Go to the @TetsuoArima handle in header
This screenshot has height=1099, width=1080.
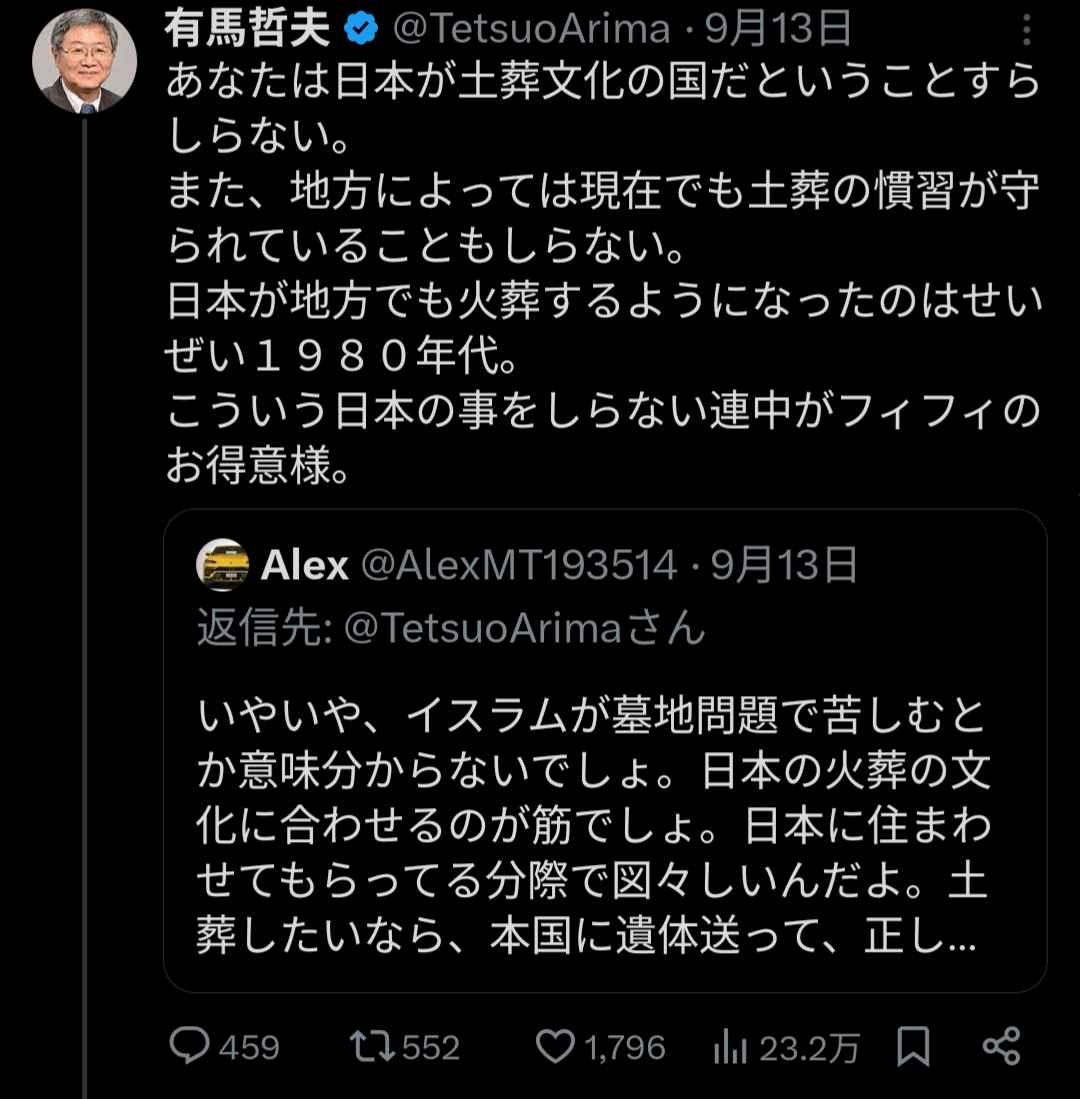pyautogui.click(x=531, y=31)
